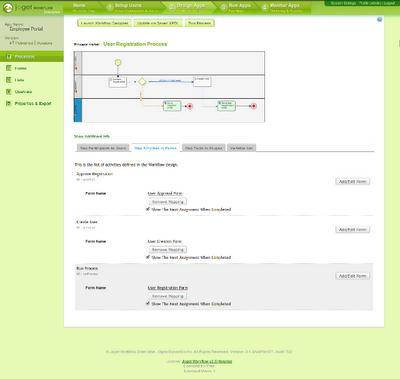Open the Run Apps menu

tap(240, 6)
